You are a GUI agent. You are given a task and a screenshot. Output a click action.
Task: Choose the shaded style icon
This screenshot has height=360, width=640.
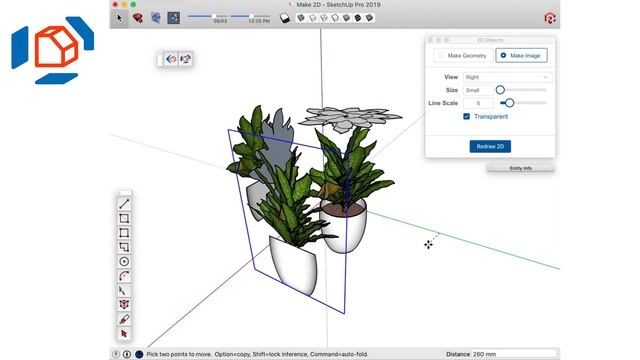tap(347, 18)
